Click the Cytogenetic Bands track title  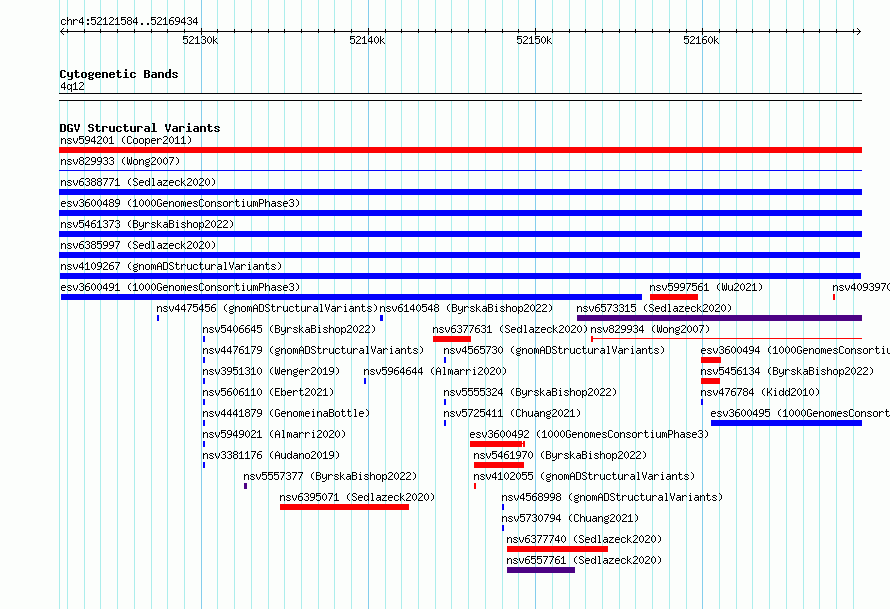119,74
